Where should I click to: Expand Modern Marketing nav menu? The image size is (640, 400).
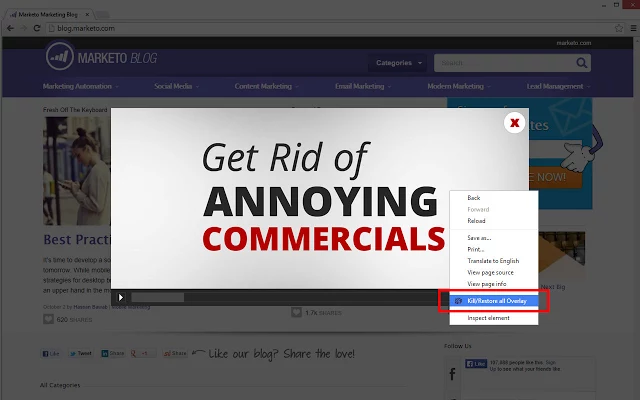click(x=459, y=86)
